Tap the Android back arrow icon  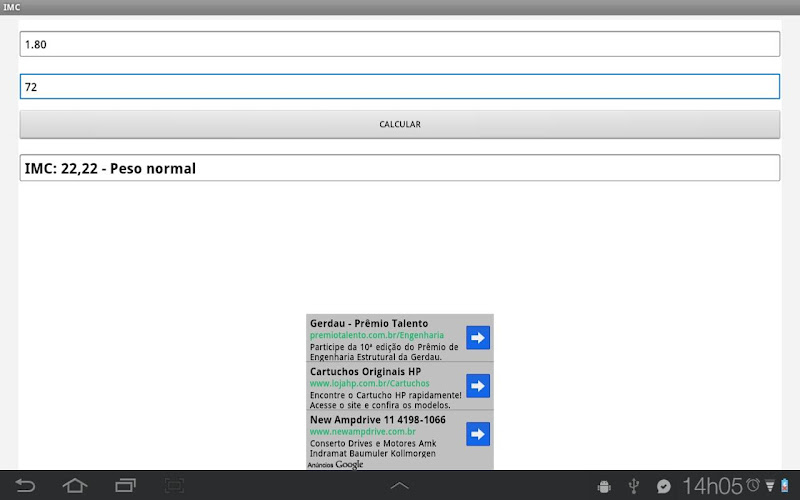(x=24, y=486)
